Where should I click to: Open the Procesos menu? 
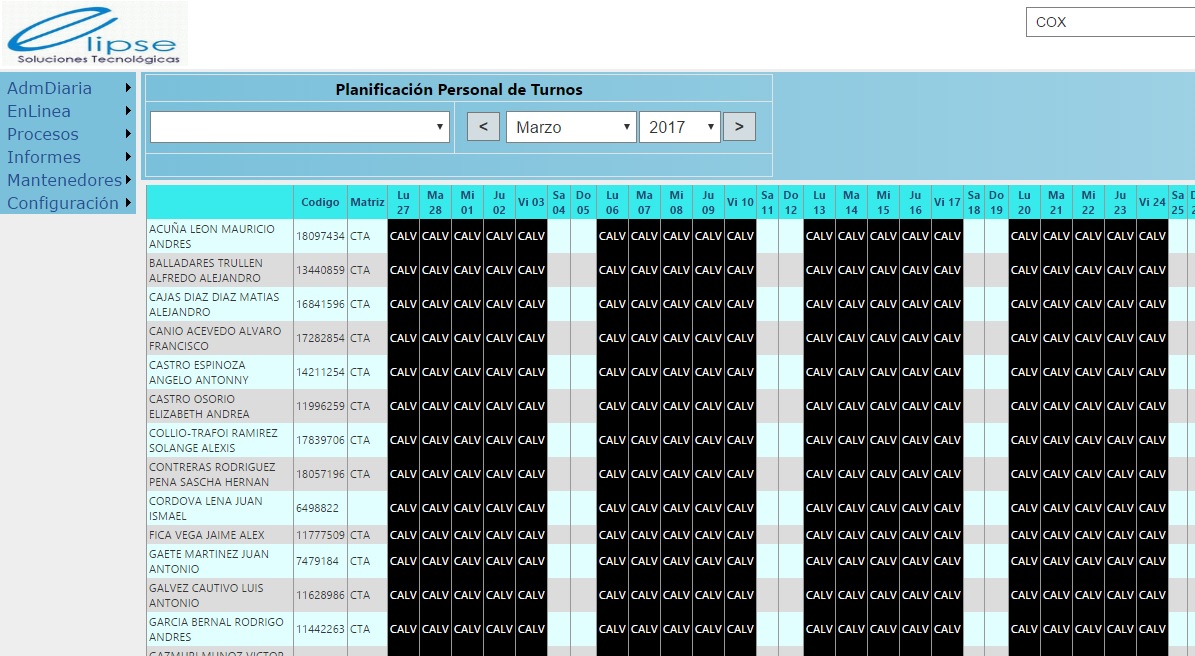point(43,134)
